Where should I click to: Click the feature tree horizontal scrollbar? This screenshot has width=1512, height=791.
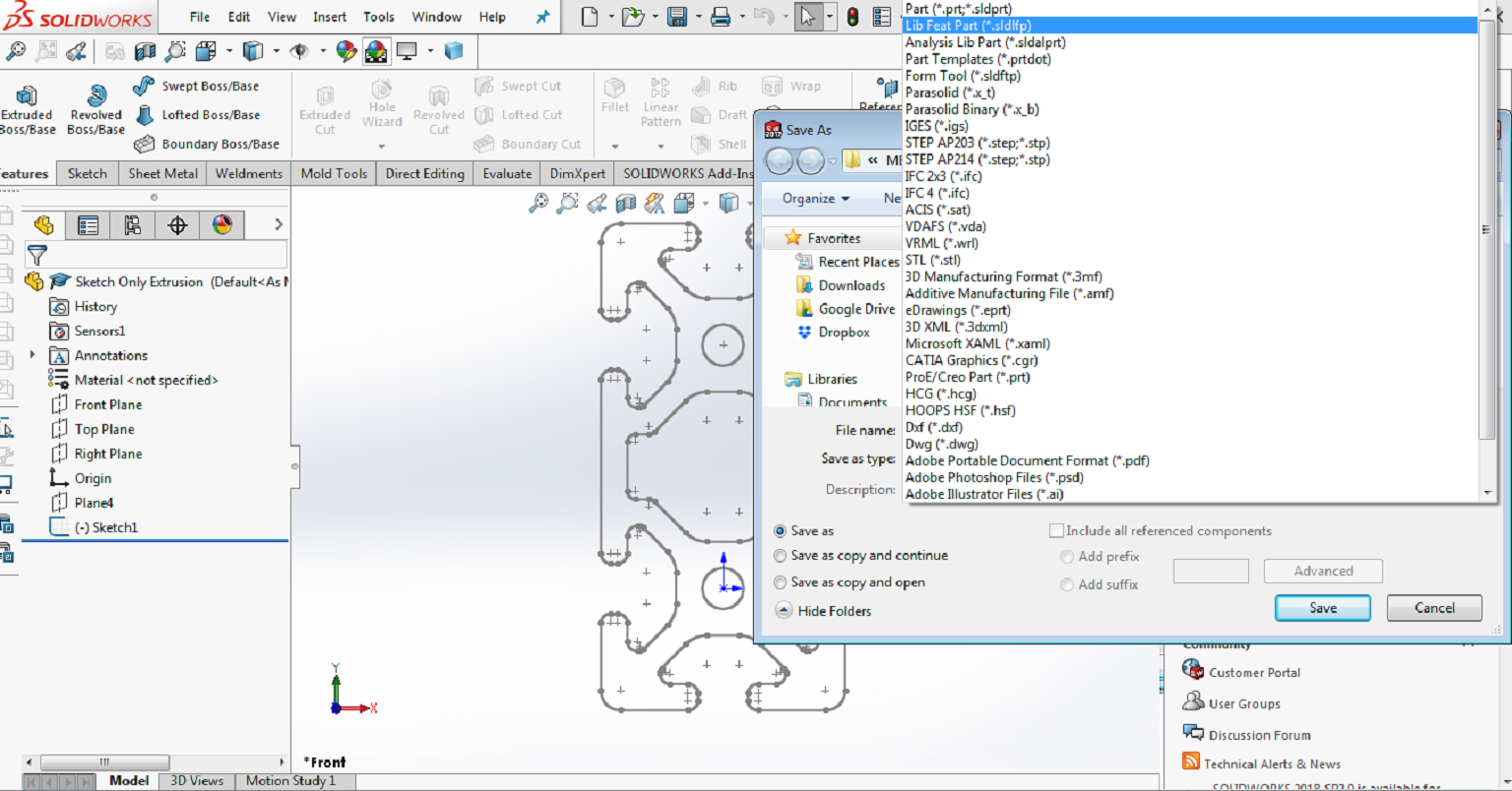point(103,761)
